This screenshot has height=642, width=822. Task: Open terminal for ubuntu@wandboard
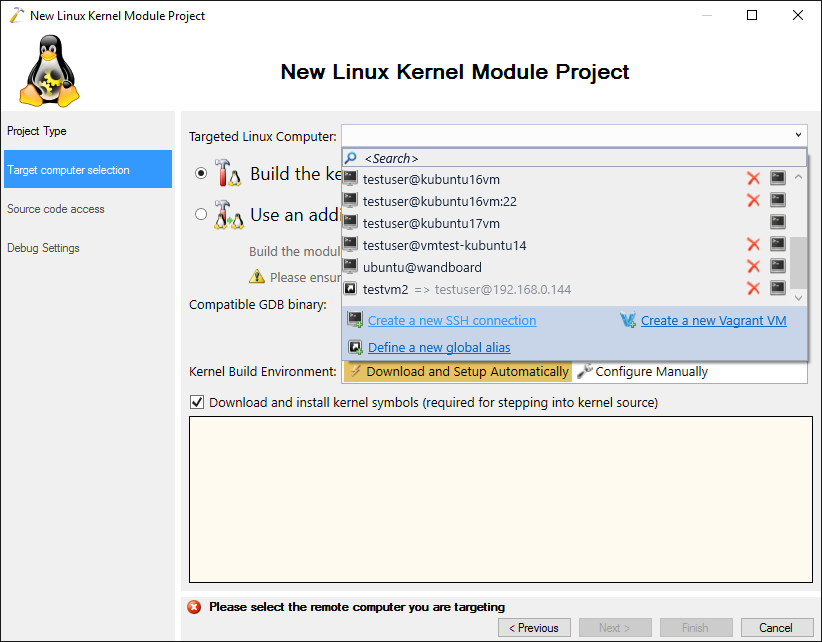click(778, 266)
